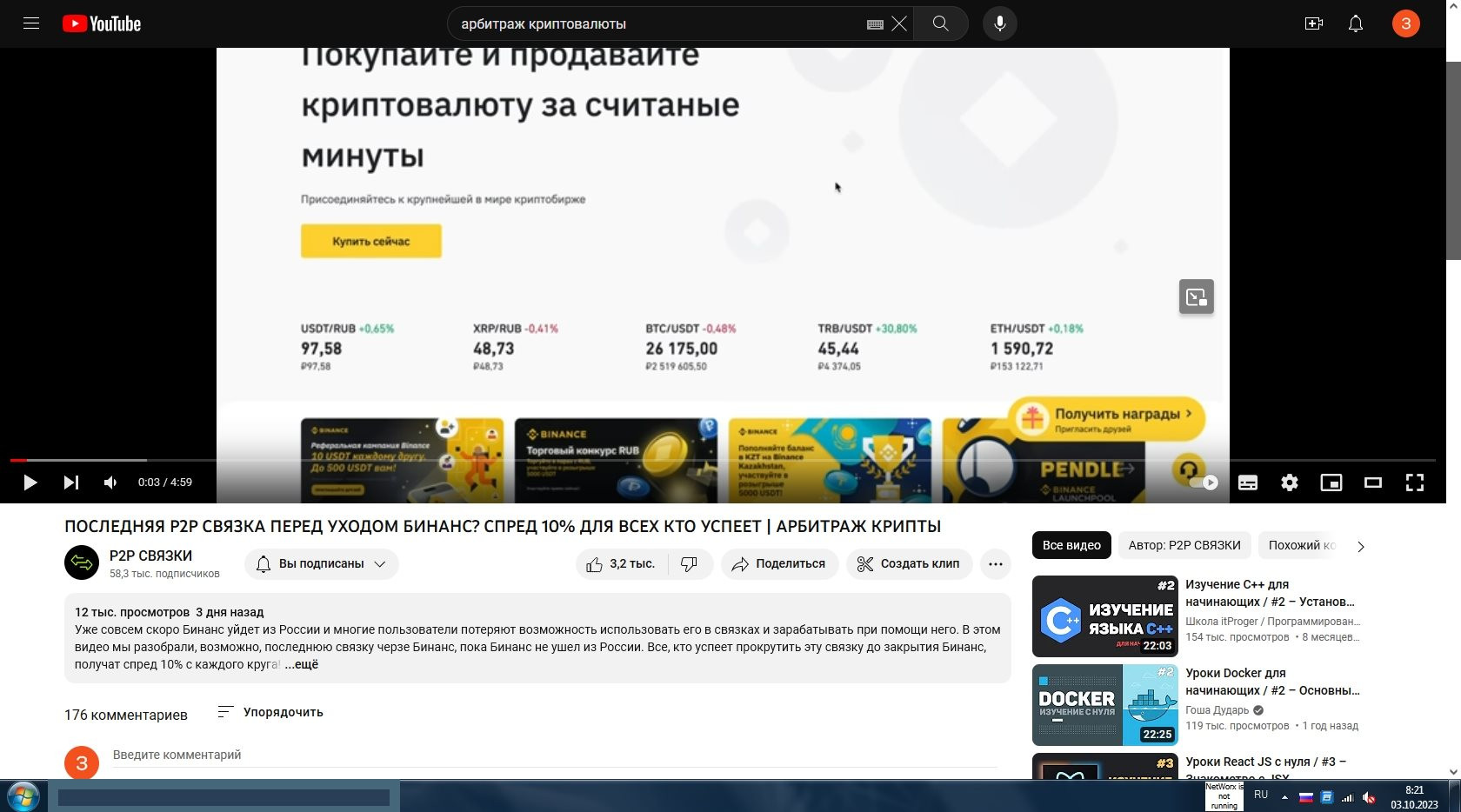The height and width of the screenshot is (812, 1461).
Task: Click the Создать клип button
Action: tap(909, 564)
